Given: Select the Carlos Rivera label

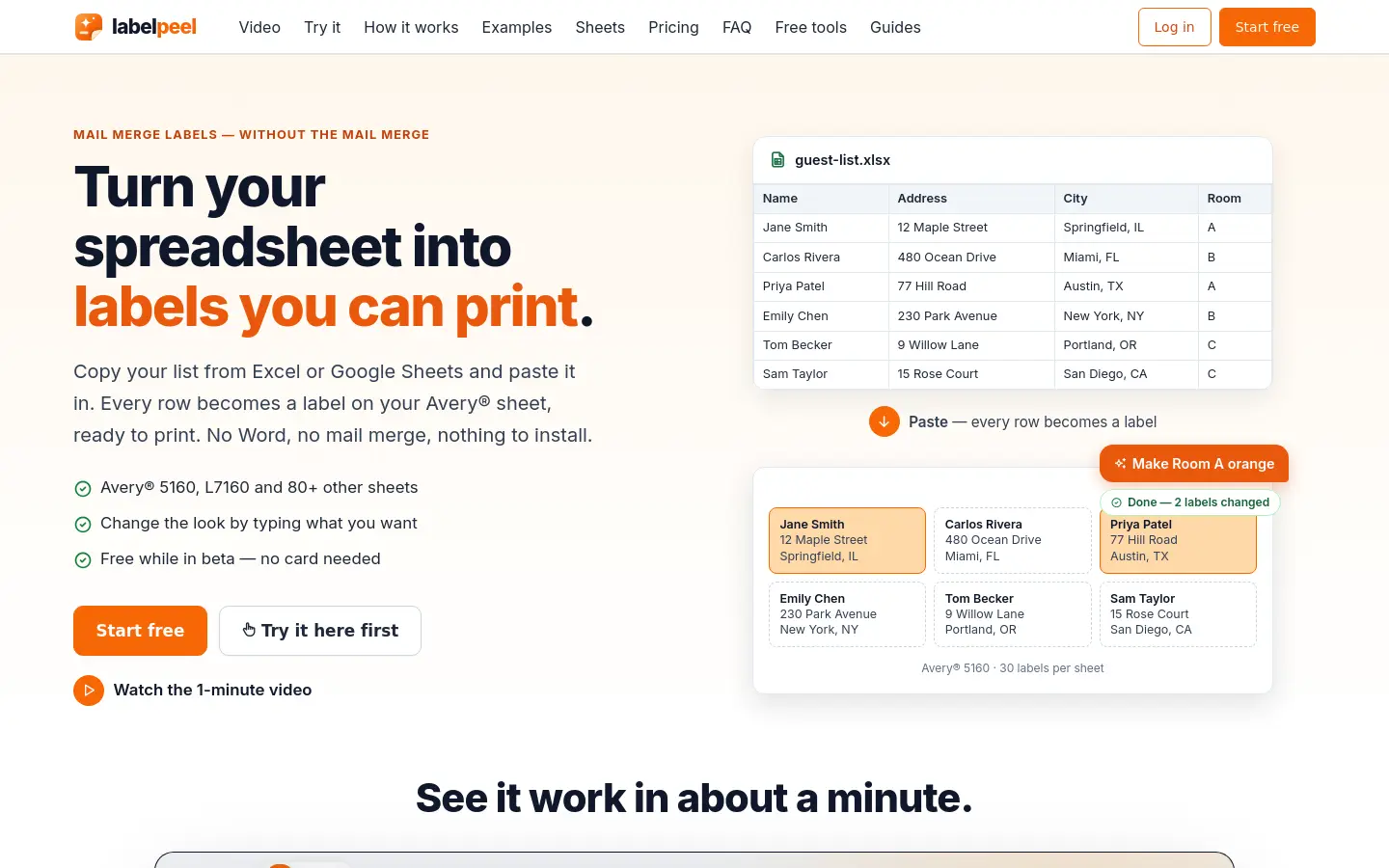Looking at the screenshot, I should point(1012,540).
